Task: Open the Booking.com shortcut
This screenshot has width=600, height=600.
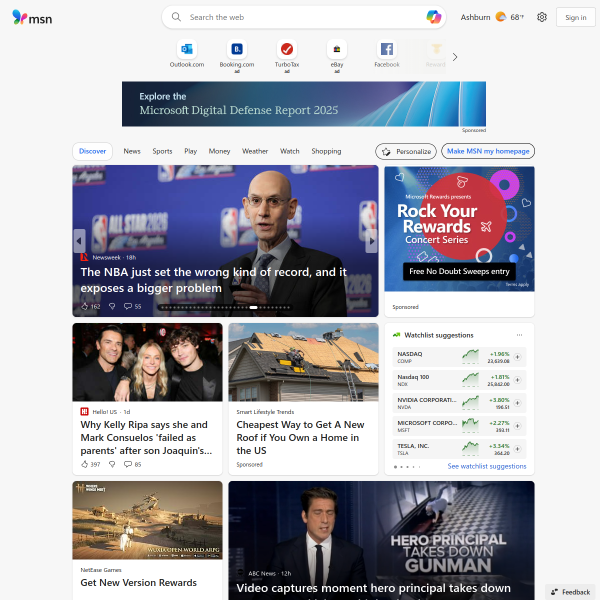Action: click(x=237, y=56)
